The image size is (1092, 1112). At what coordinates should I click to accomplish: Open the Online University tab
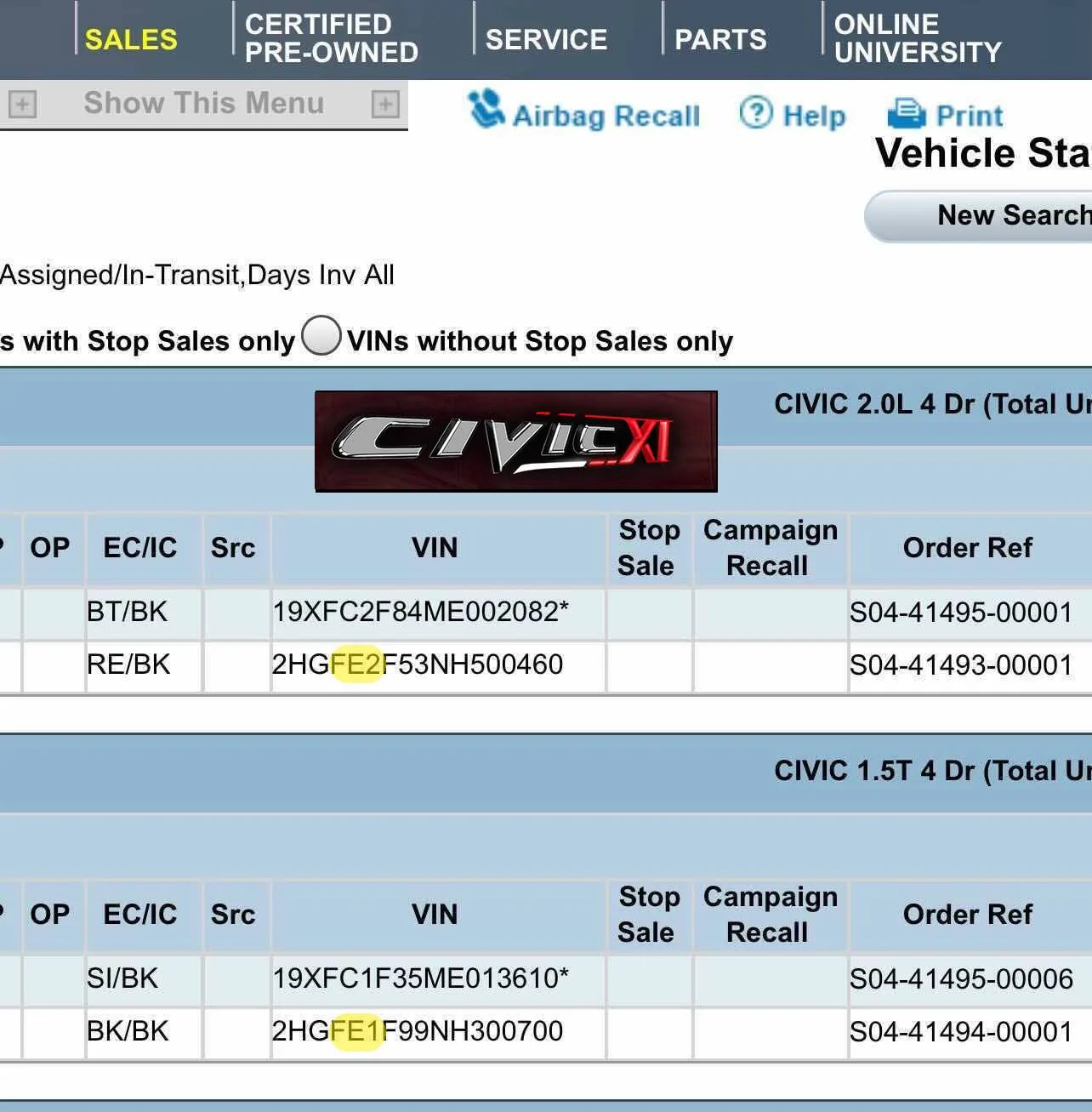coord(918,38)
